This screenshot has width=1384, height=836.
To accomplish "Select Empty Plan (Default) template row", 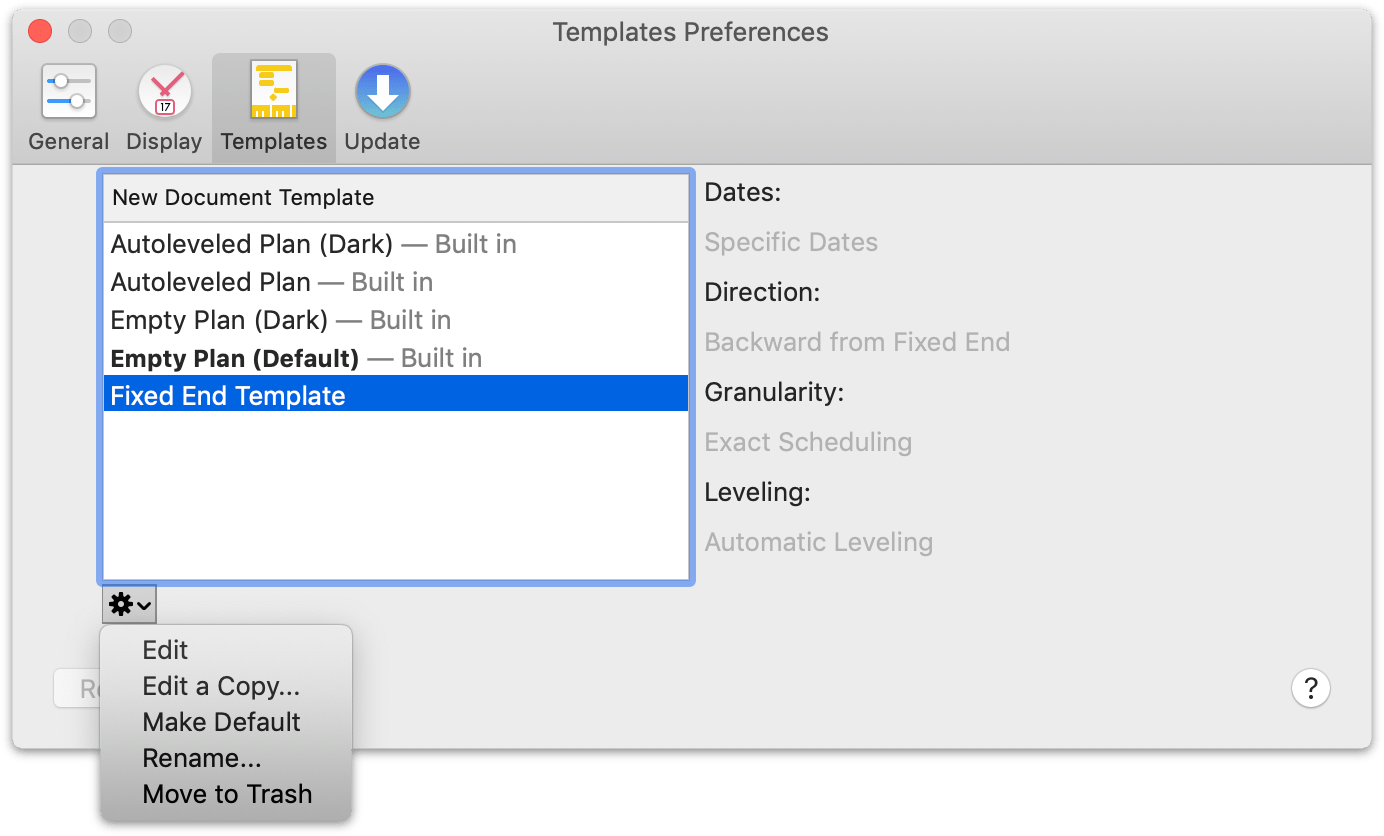I will [396, 358].
